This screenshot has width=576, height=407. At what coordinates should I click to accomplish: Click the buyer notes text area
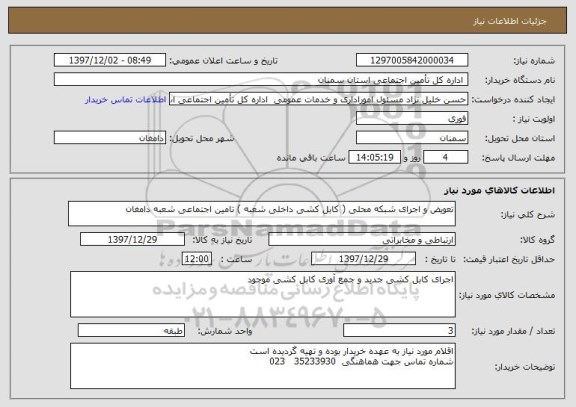[x=263, y=366]
